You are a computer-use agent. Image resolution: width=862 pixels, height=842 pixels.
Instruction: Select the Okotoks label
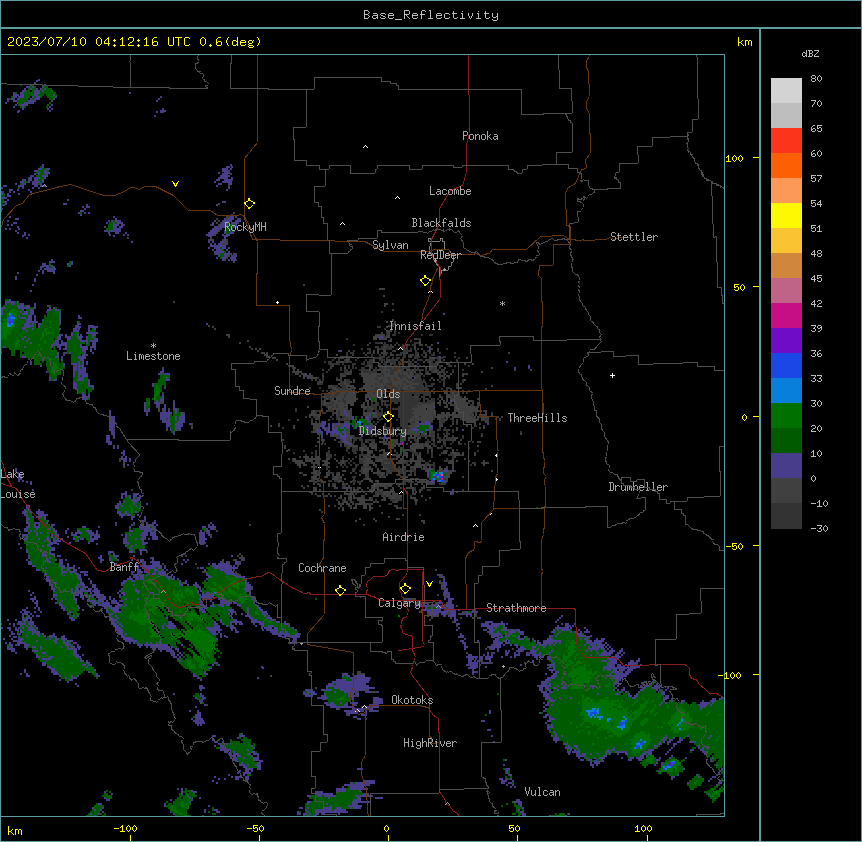pos(412,700)
